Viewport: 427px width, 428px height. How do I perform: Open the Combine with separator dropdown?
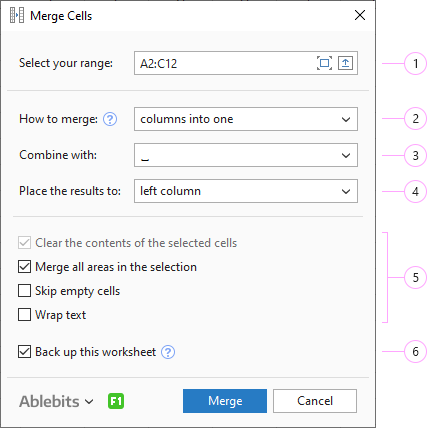[x=246, y=155]
